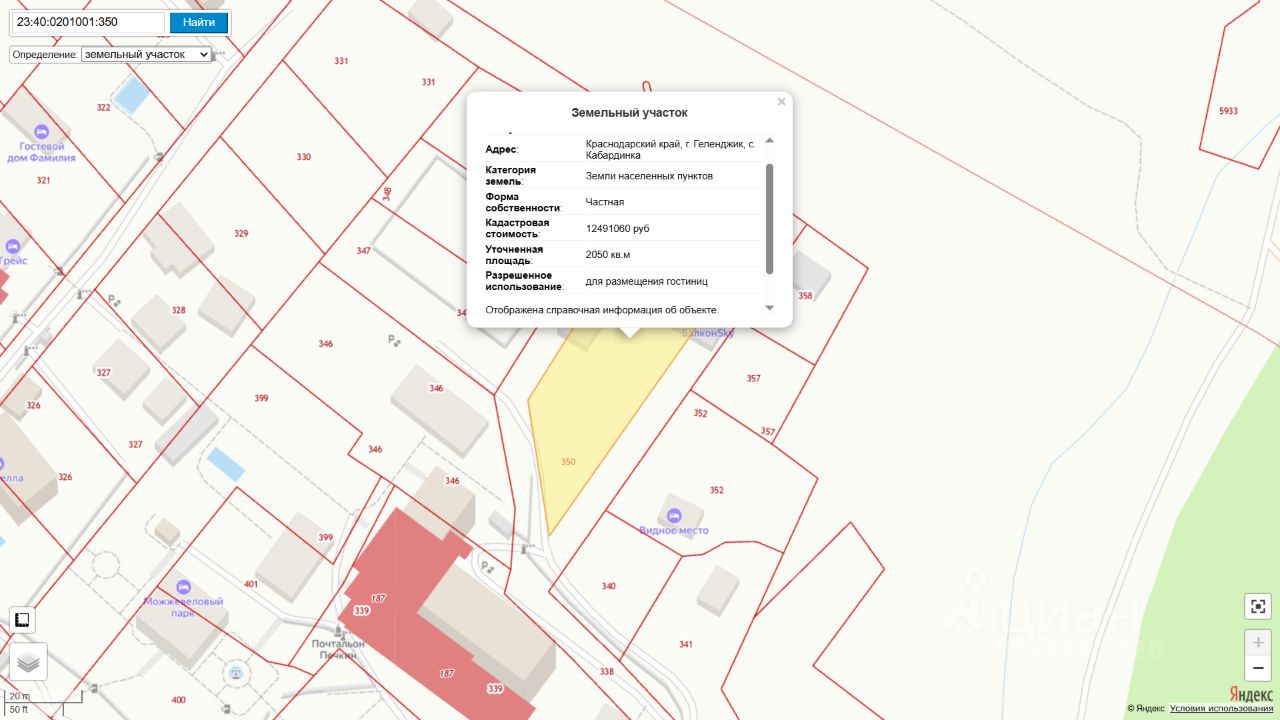The height and width of the screenshot is (720, 1280).
Task: Activate the ruler measurement tool icon
Action: coord(21,620)
